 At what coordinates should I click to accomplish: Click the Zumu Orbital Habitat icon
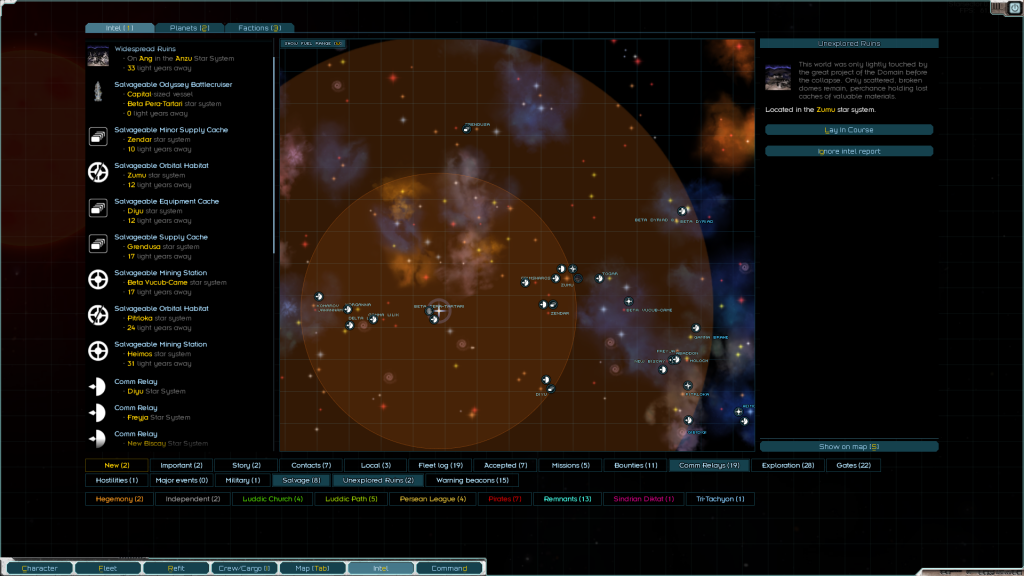98,173
